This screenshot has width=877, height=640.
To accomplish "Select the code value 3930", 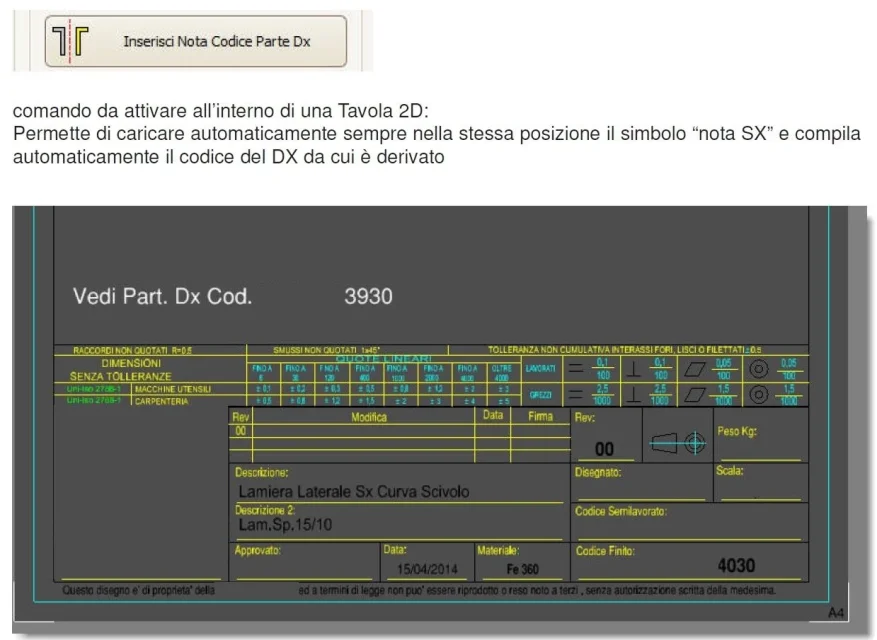I will coord(369,297).
